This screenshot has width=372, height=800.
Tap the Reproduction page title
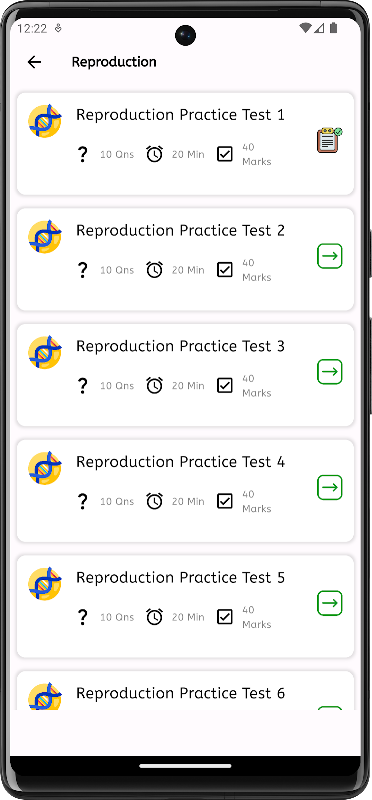(114, 62)
